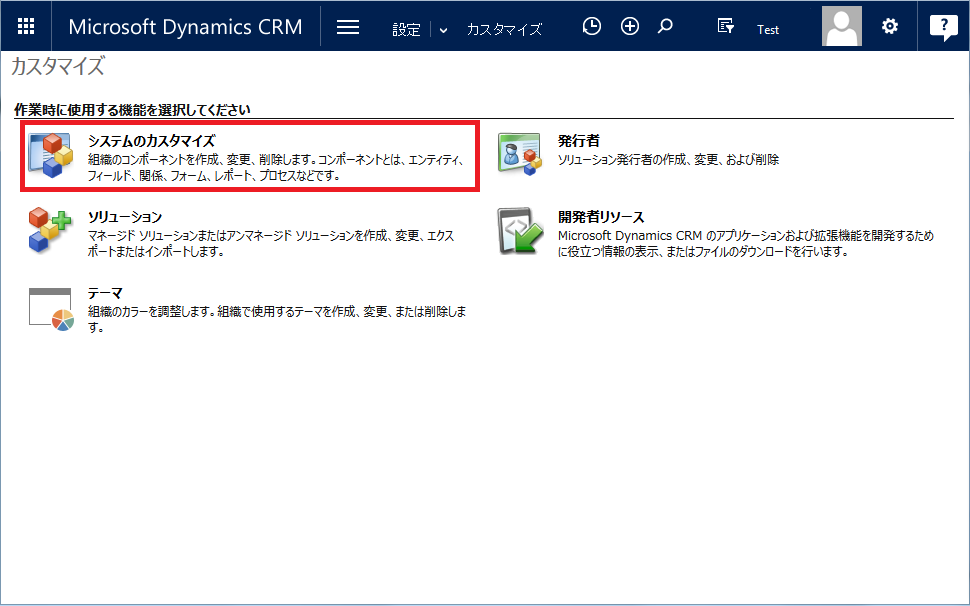
Task: Open recently viewed items clock icon
Action: 592,26
